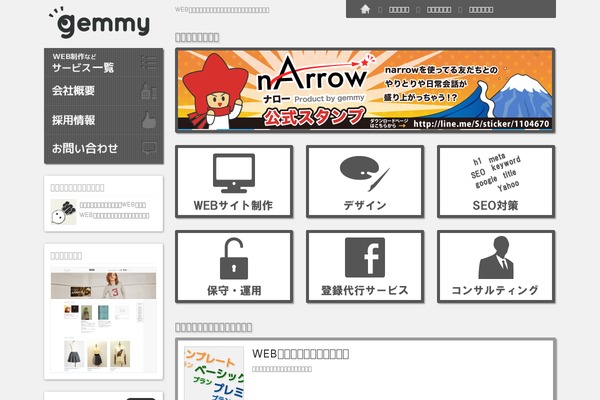Go to home via house icon
The width and height of the screenshot is (600, 400).
[x=365, y=9]
